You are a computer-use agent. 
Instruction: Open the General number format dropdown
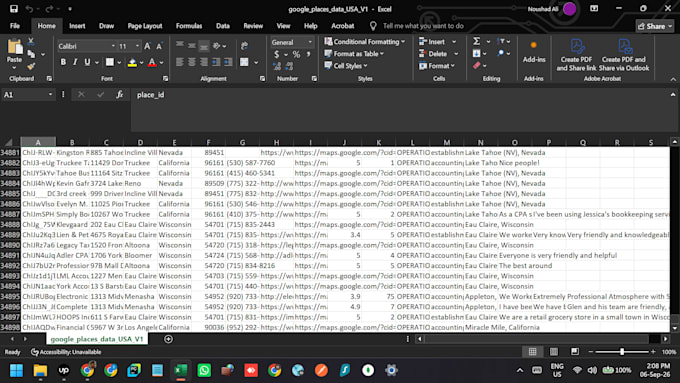tap(310, 43)
